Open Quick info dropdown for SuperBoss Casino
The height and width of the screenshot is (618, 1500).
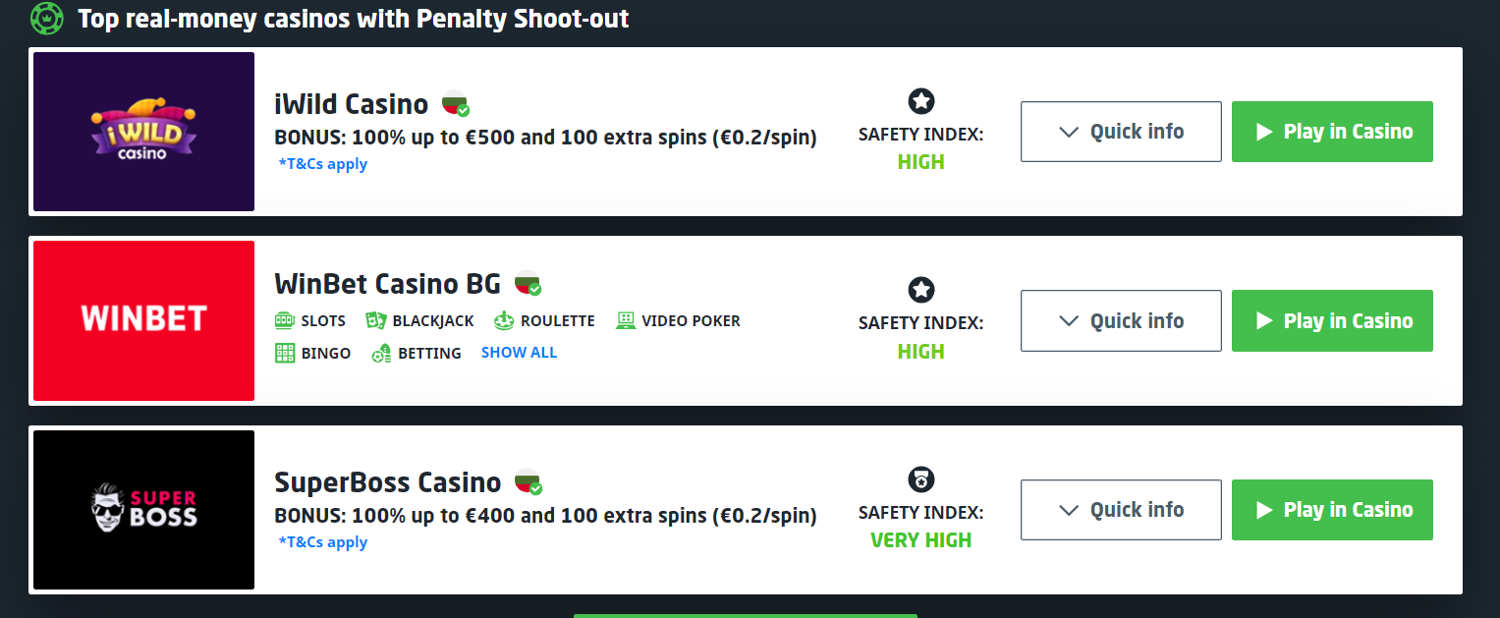(1120, 510)
